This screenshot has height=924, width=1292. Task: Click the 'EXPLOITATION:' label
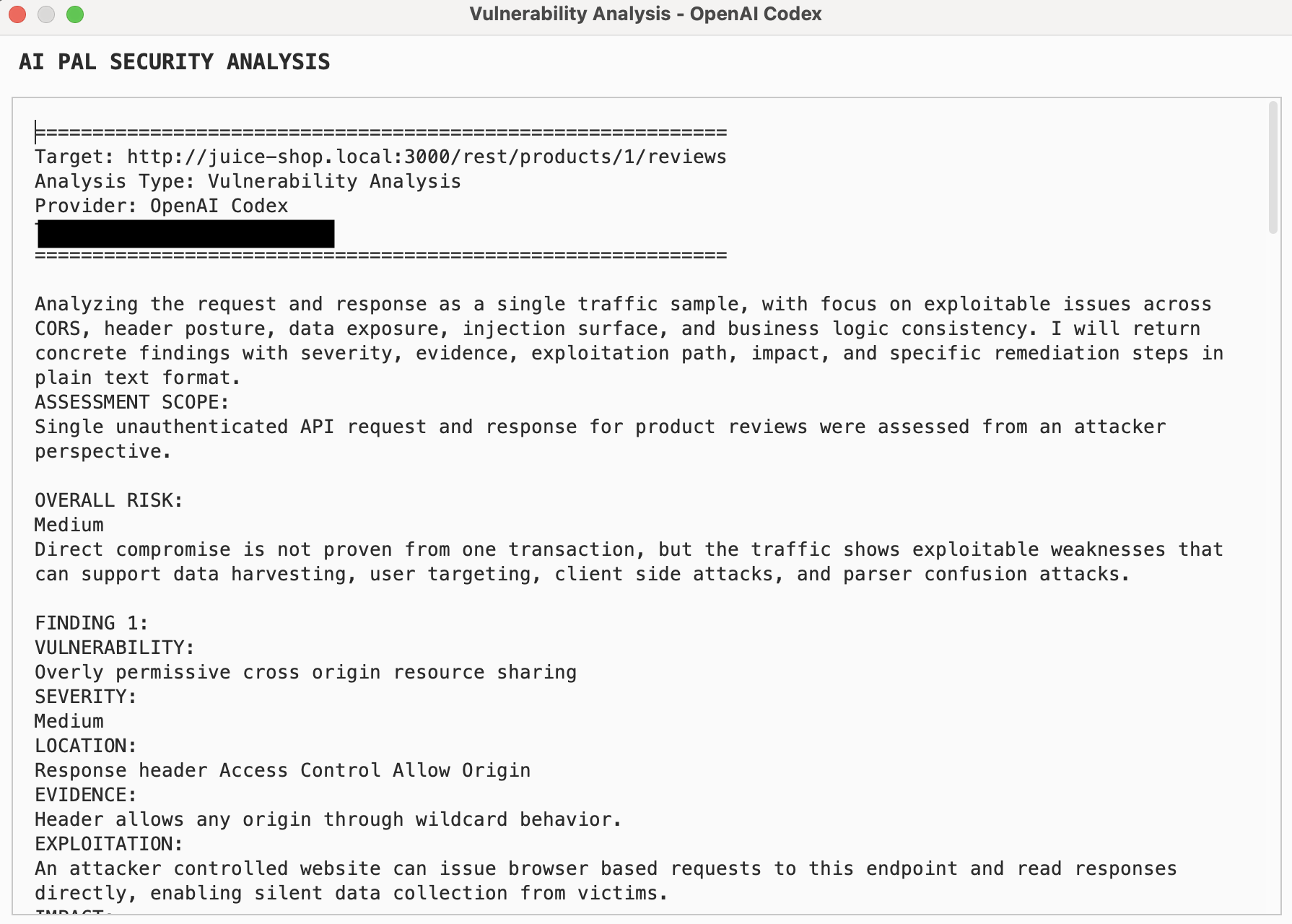pyautogui.click(x=108, y=844)
